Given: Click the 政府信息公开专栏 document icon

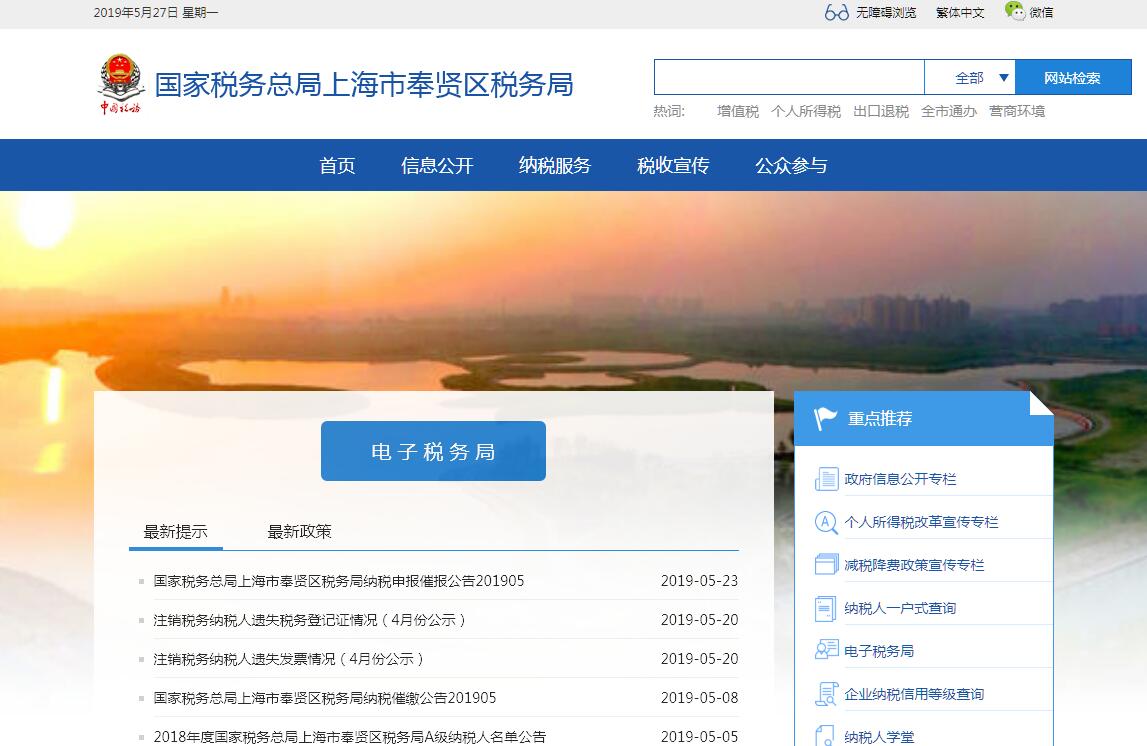Looking at the screenshot, I should pyautogui.click(x=826, y=479).
